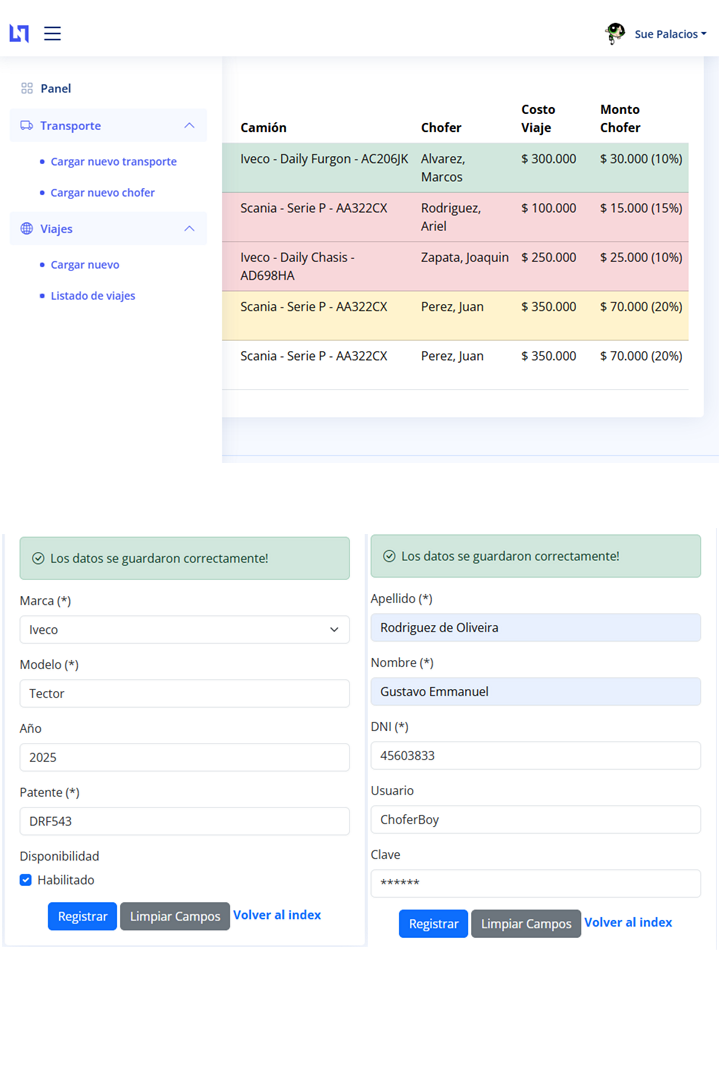Select Cargar nuevo chofer menu item
This screenshot has width=720, height=1069.
point(102,193)
